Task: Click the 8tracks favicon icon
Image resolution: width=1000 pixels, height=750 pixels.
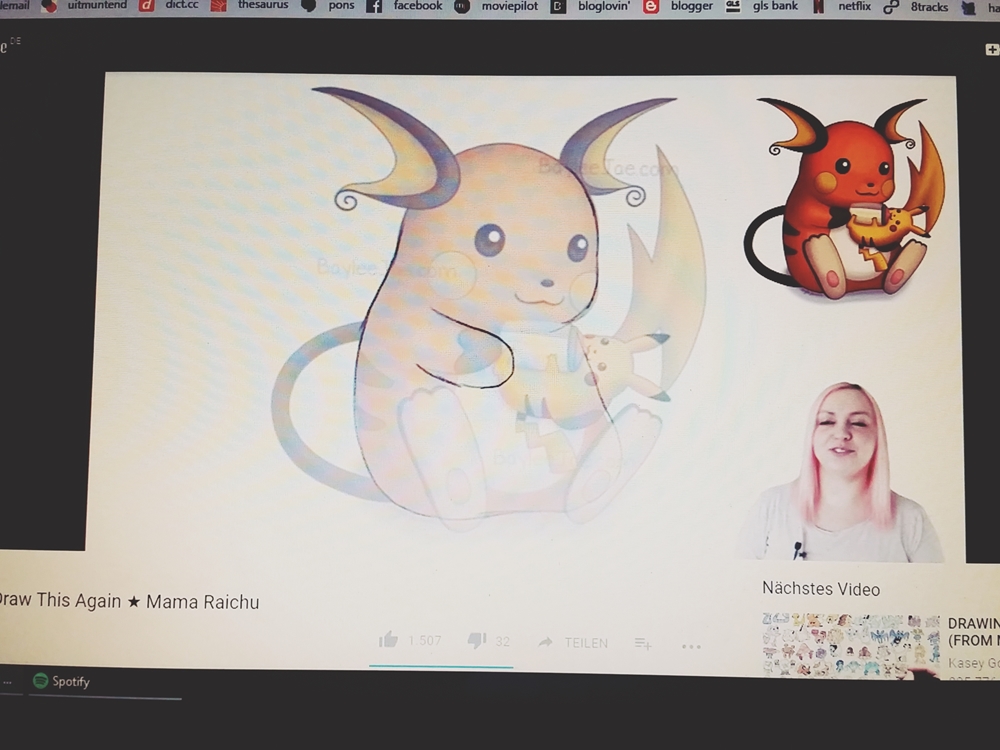Action: (x=891, y=8)
